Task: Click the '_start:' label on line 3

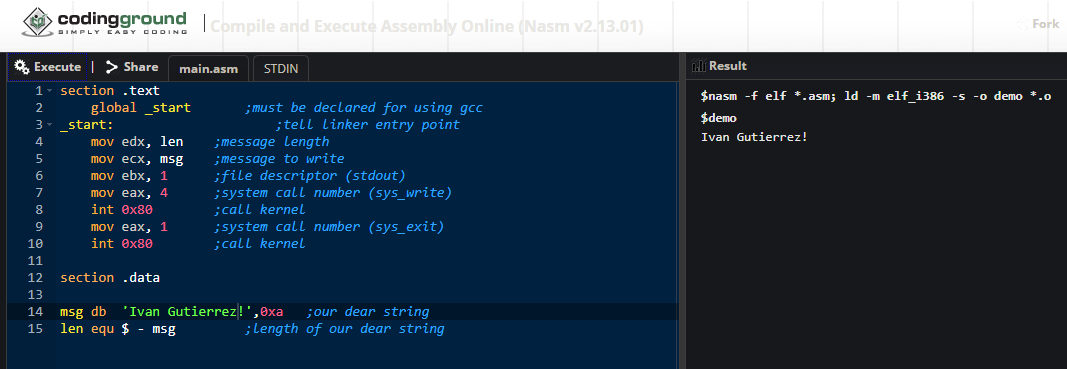Action: [86, 125]
